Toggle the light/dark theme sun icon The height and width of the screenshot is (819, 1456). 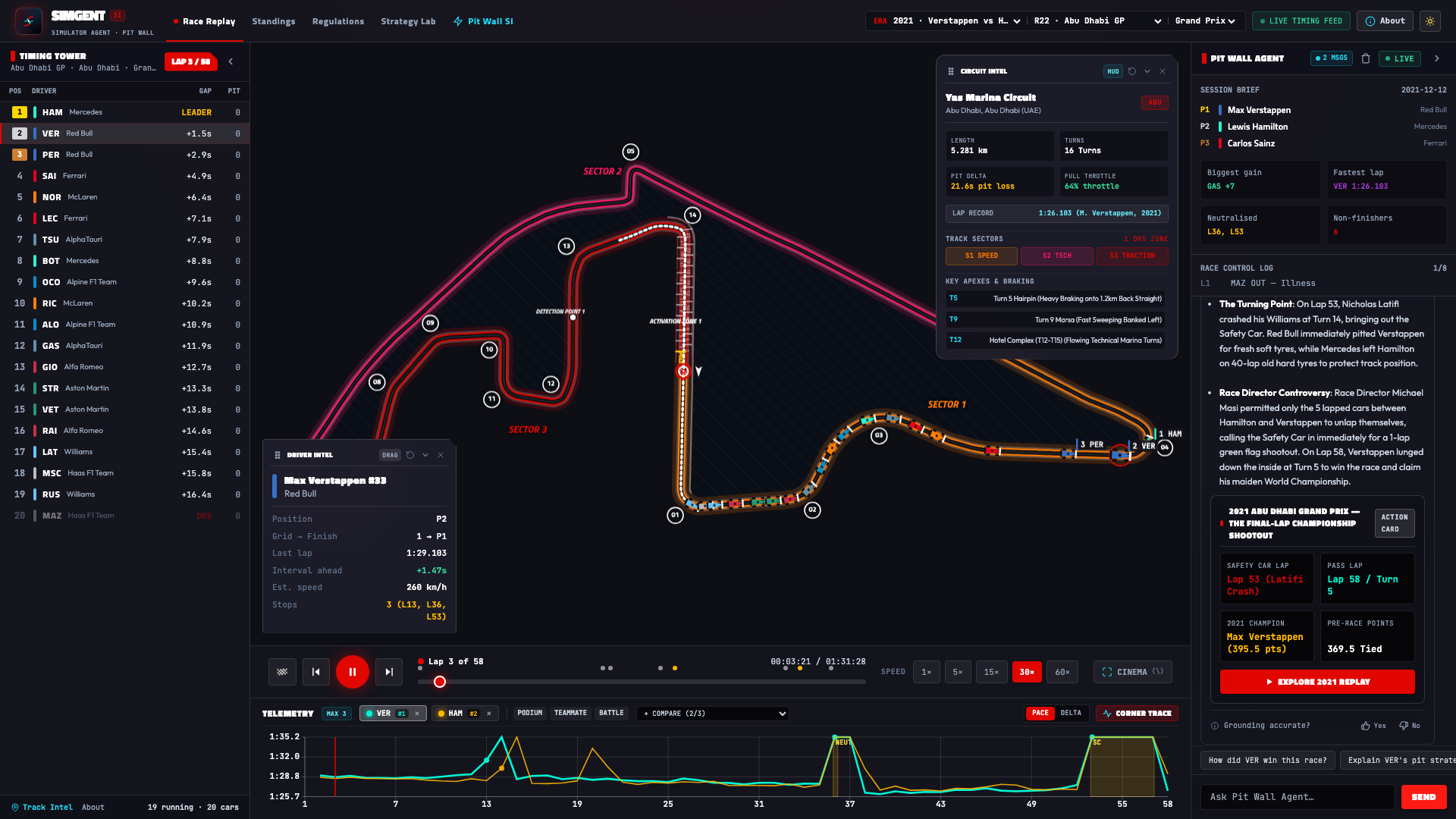[1430, 21]
